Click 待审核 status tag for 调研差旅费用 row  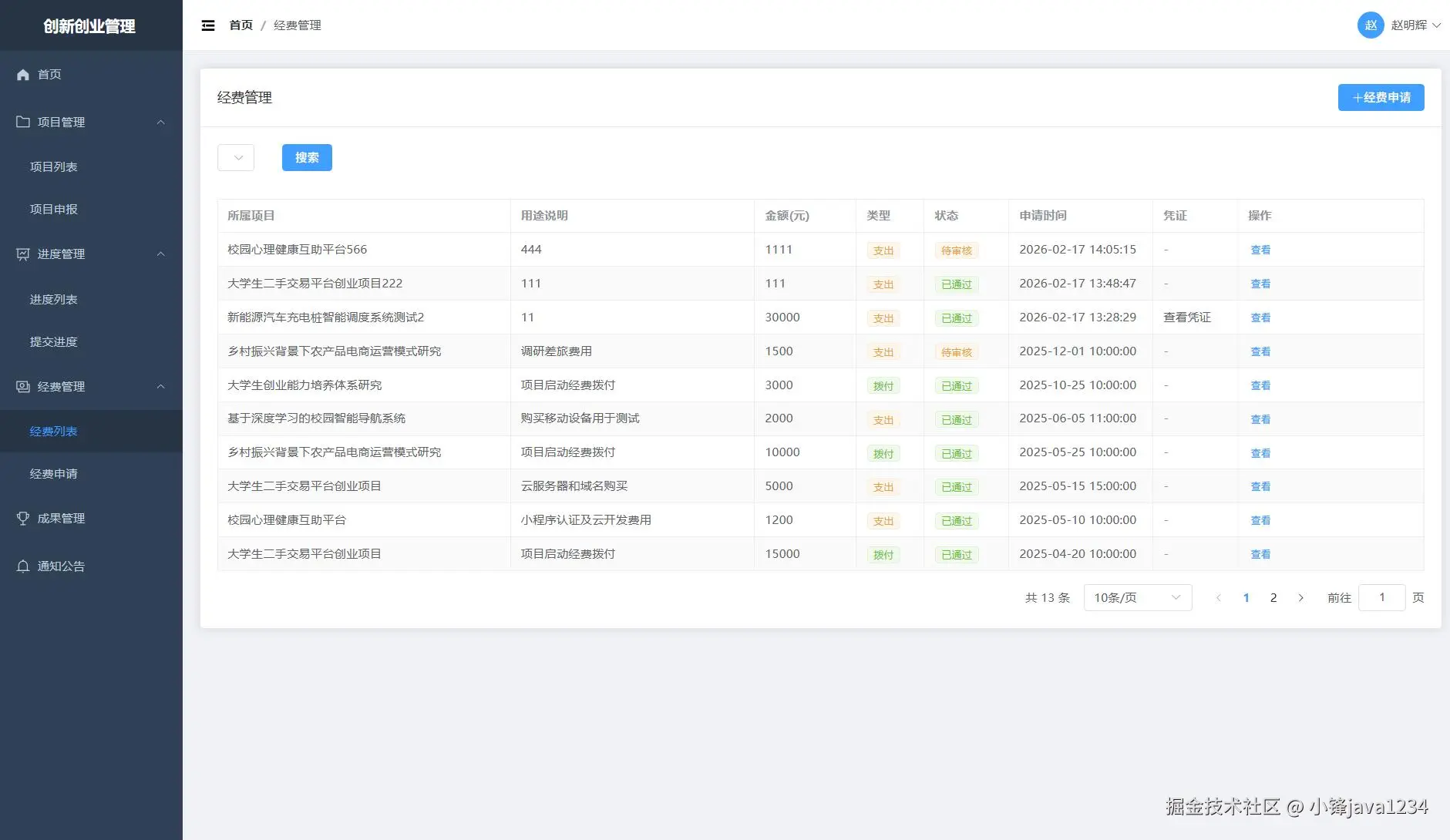[957, 352]
